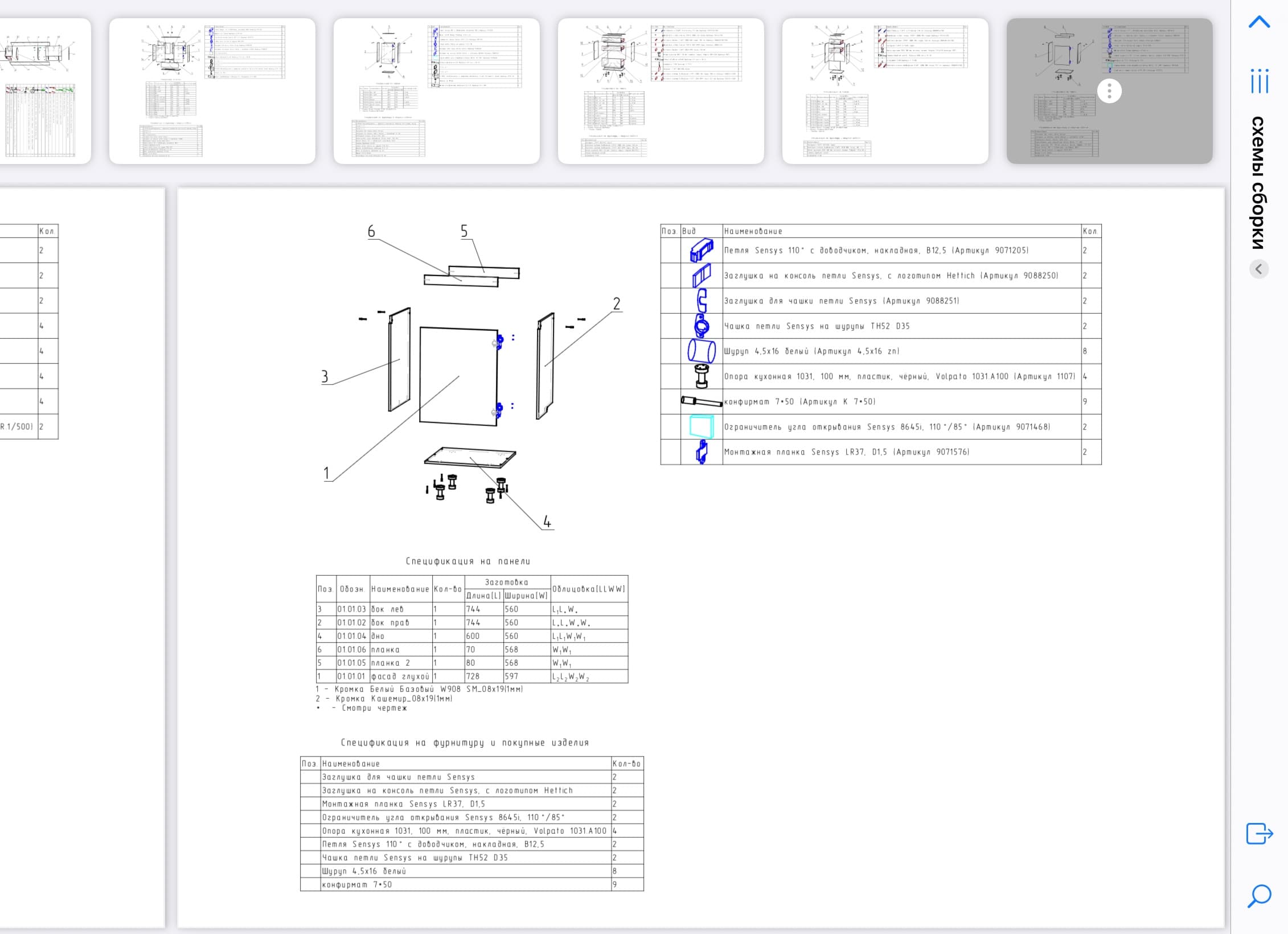Open the page list view icon
This screenshot has width=1288, height=934.
[x=1260, y=80]
